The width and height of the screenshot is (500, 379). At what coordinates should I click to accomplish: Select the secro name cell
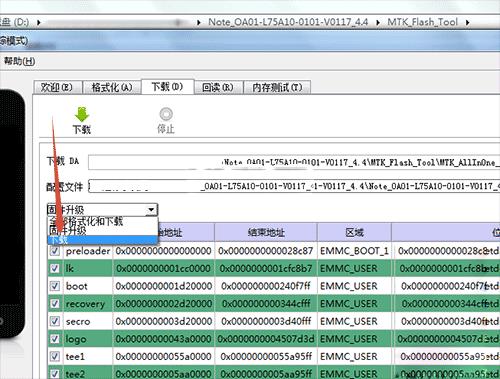pyautogui.click(x=88, y=321)
